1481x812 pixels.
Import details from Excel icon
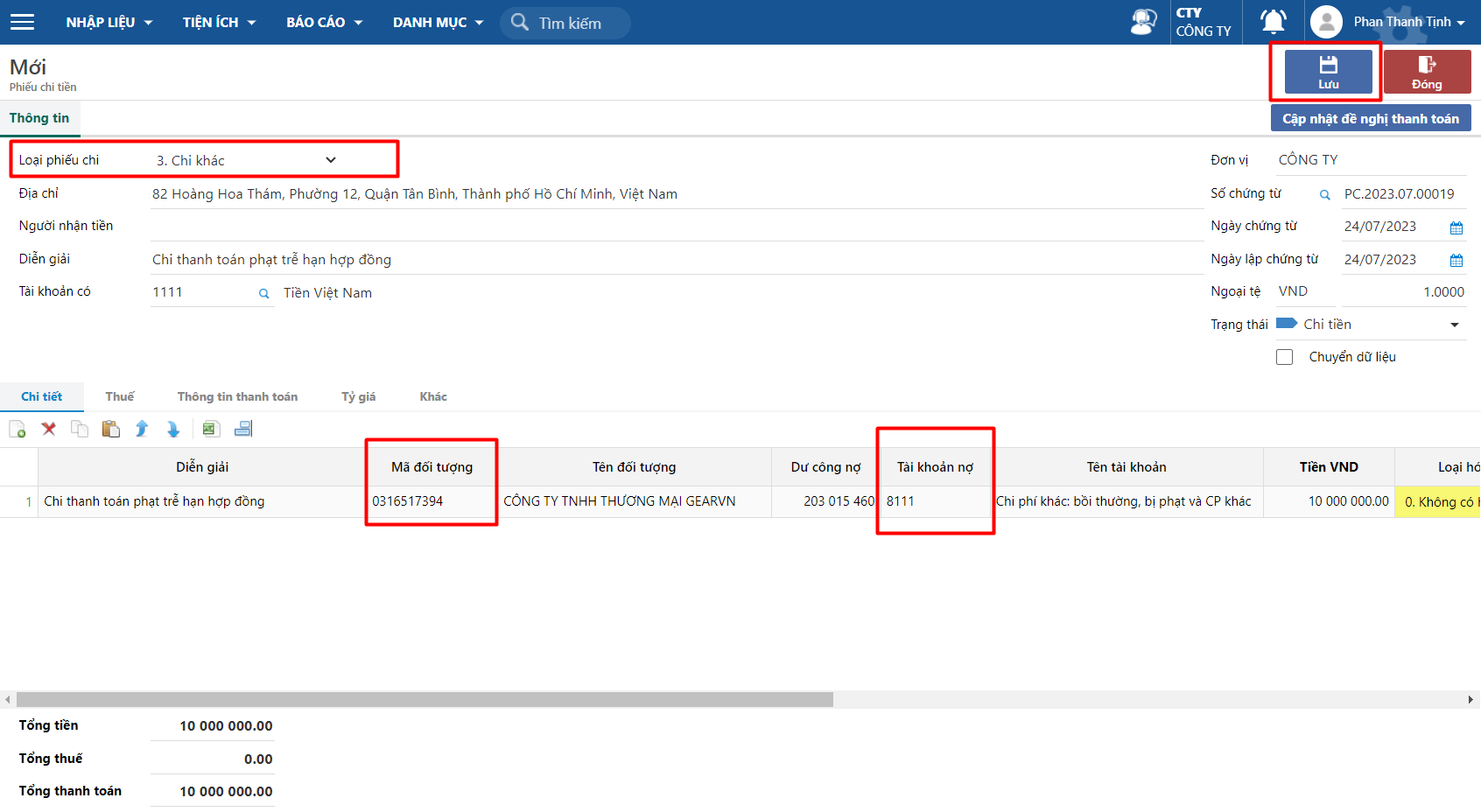tap(210, 429)
